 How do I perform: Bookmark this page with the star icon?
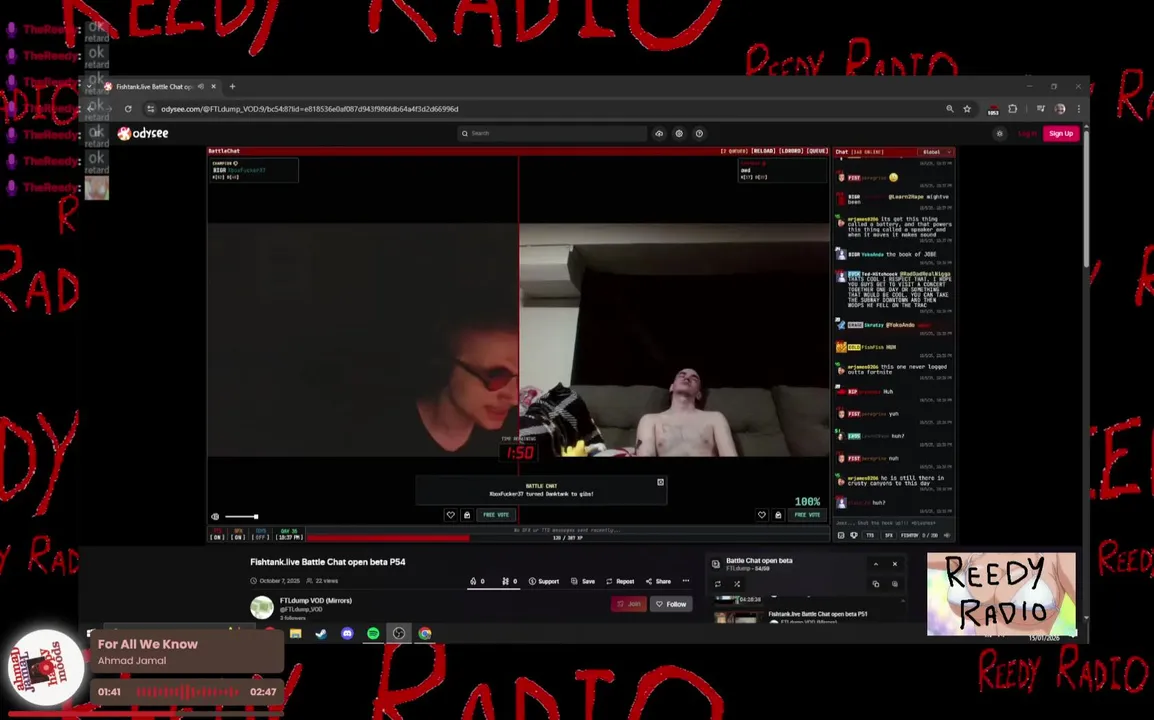tap(967, 109)
